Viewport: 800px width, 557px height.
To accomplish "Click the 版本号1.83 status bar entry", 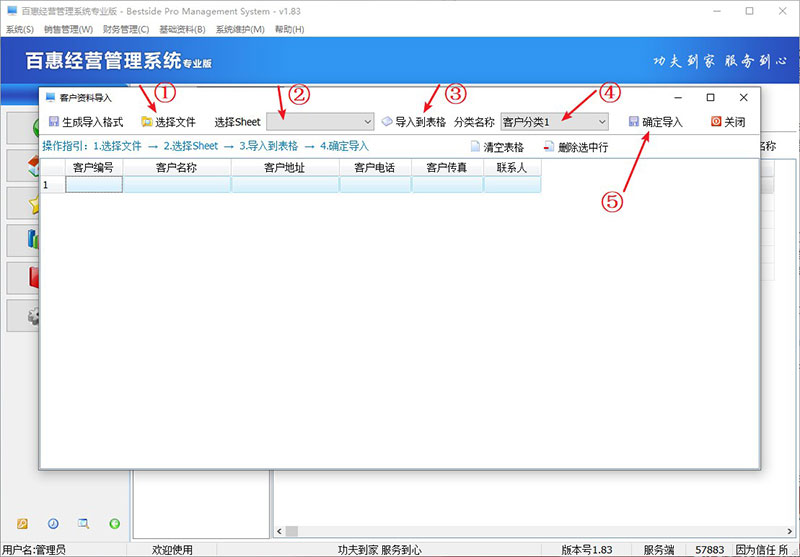I will coord(587,549).
